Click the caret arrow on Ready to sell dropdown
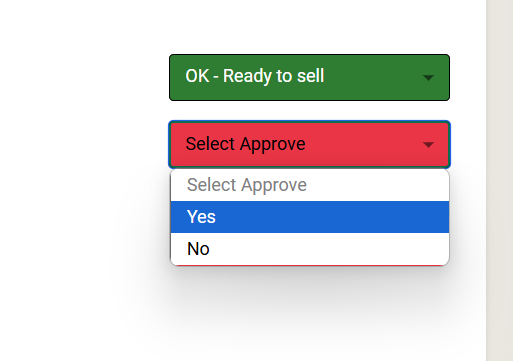The width and height of the screenshot is (513, 361). click(x=428, y=78)
